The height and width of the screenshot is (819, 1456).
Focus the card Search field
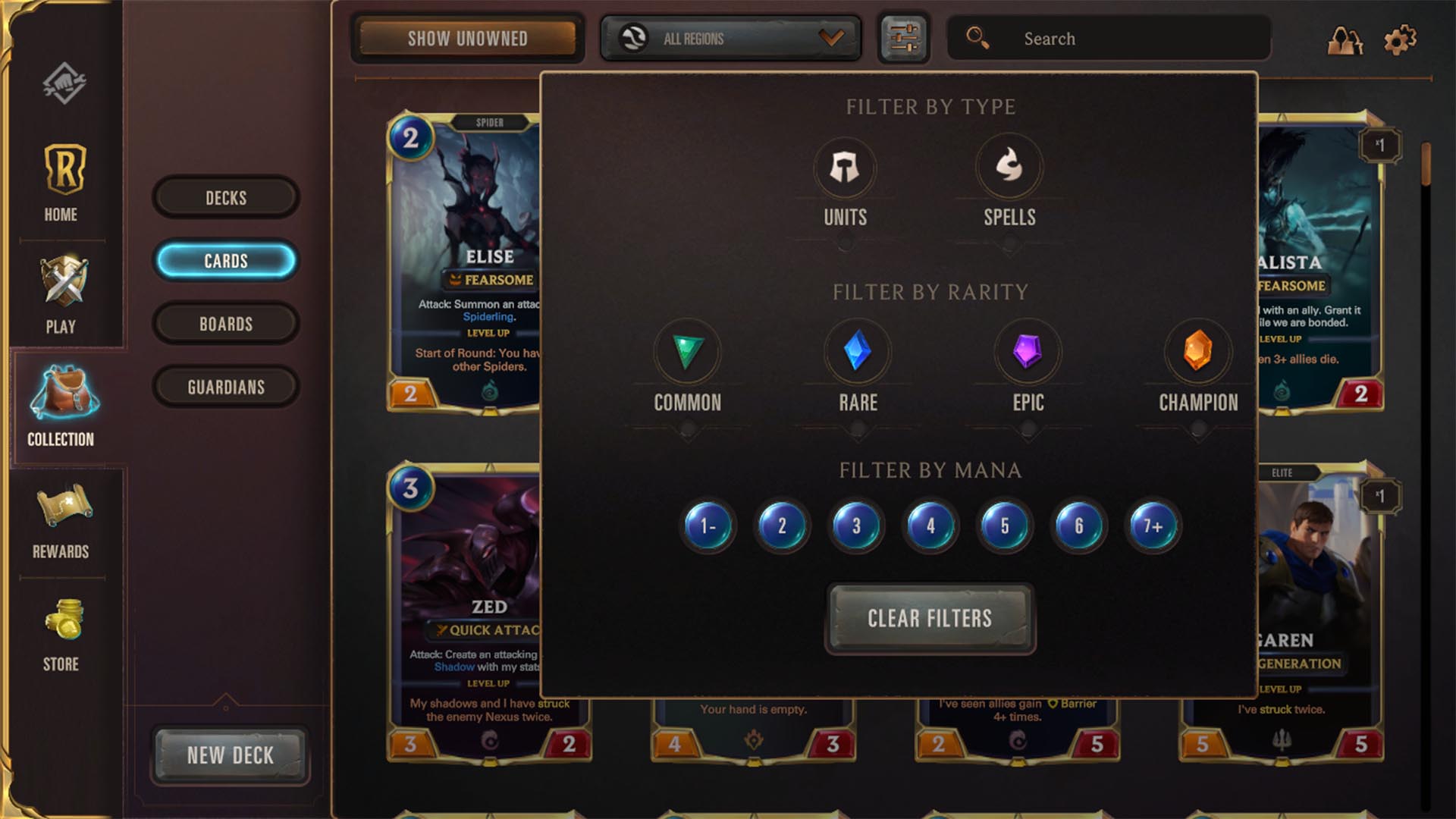click(1109, 38)
